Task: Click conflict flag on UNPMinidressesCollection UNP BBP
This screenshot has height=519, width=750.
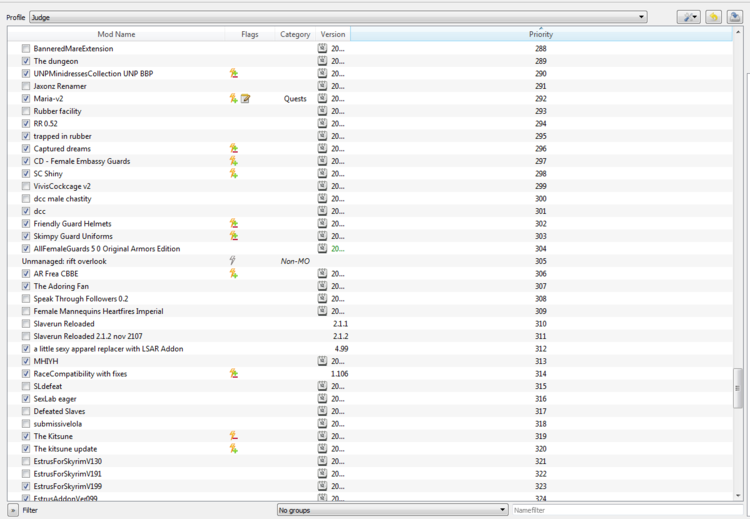Action: [233, 74]
